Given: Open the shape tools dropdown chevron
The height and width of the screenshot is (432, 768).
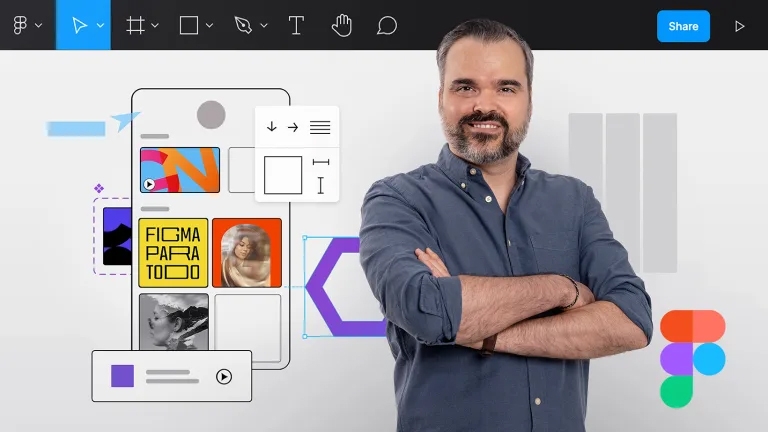Looking at the screenshot, I should (209, 27).
